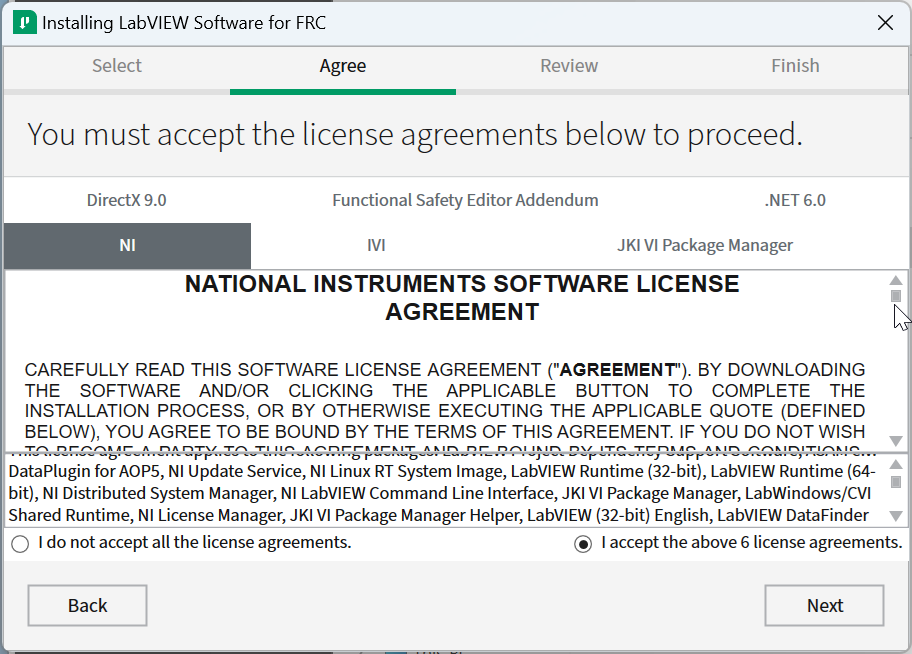The width and height of the screenshot is (912, 654).
Task: Close the LabVIEW installer window
Action: (x=885, y=22)
